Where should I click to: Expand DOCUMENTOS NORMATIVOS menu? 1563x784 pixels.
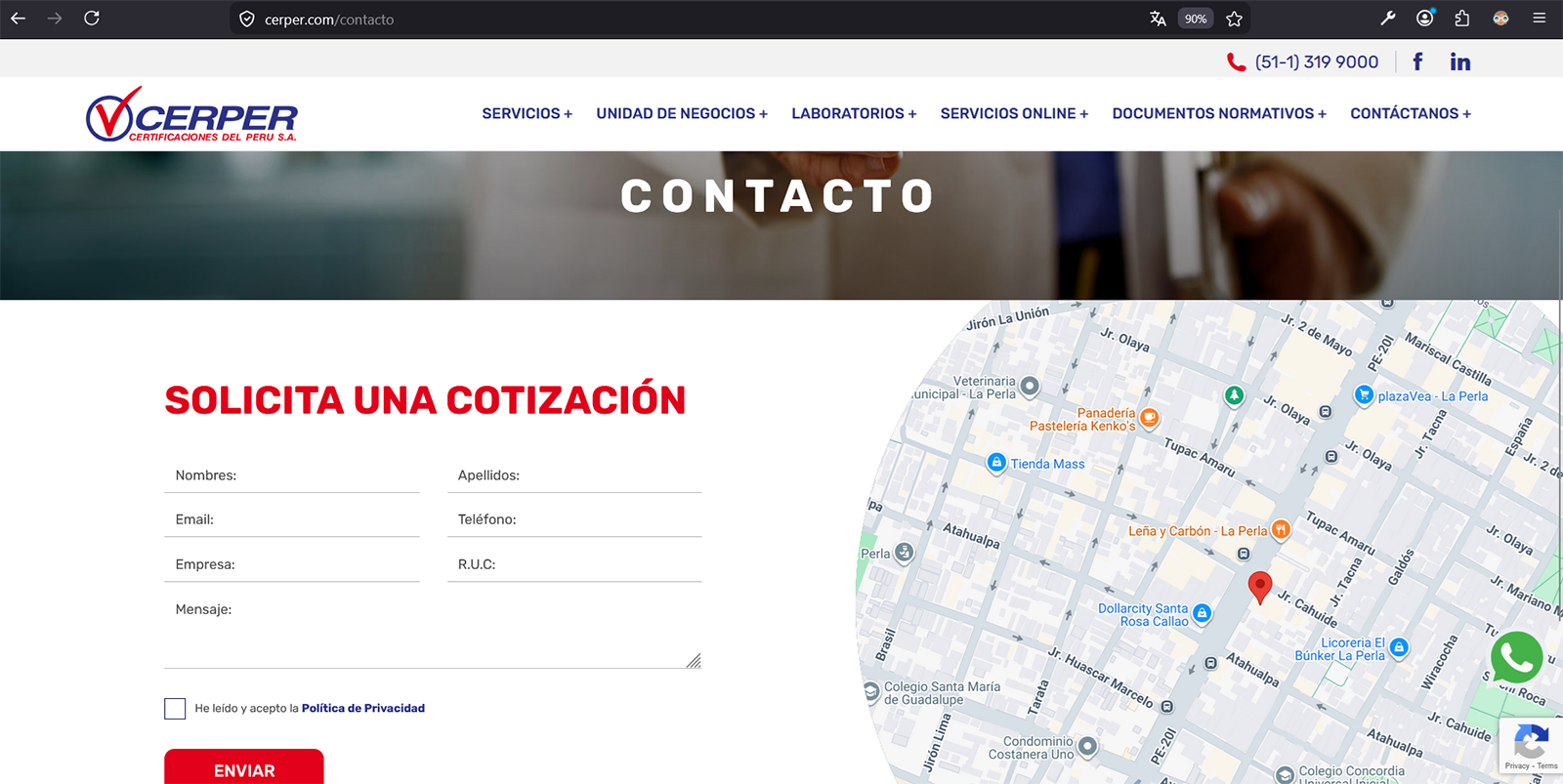(1219, 113)
